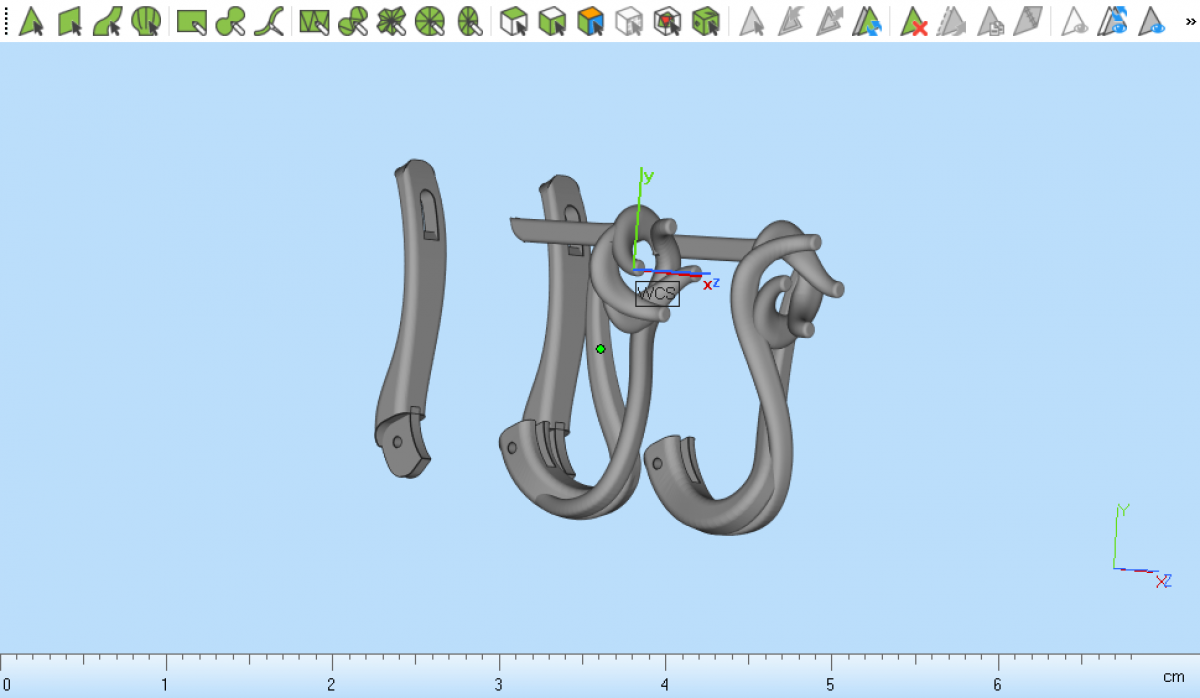
Task: Choose the mark shell tool
Action: pos(146,21)
